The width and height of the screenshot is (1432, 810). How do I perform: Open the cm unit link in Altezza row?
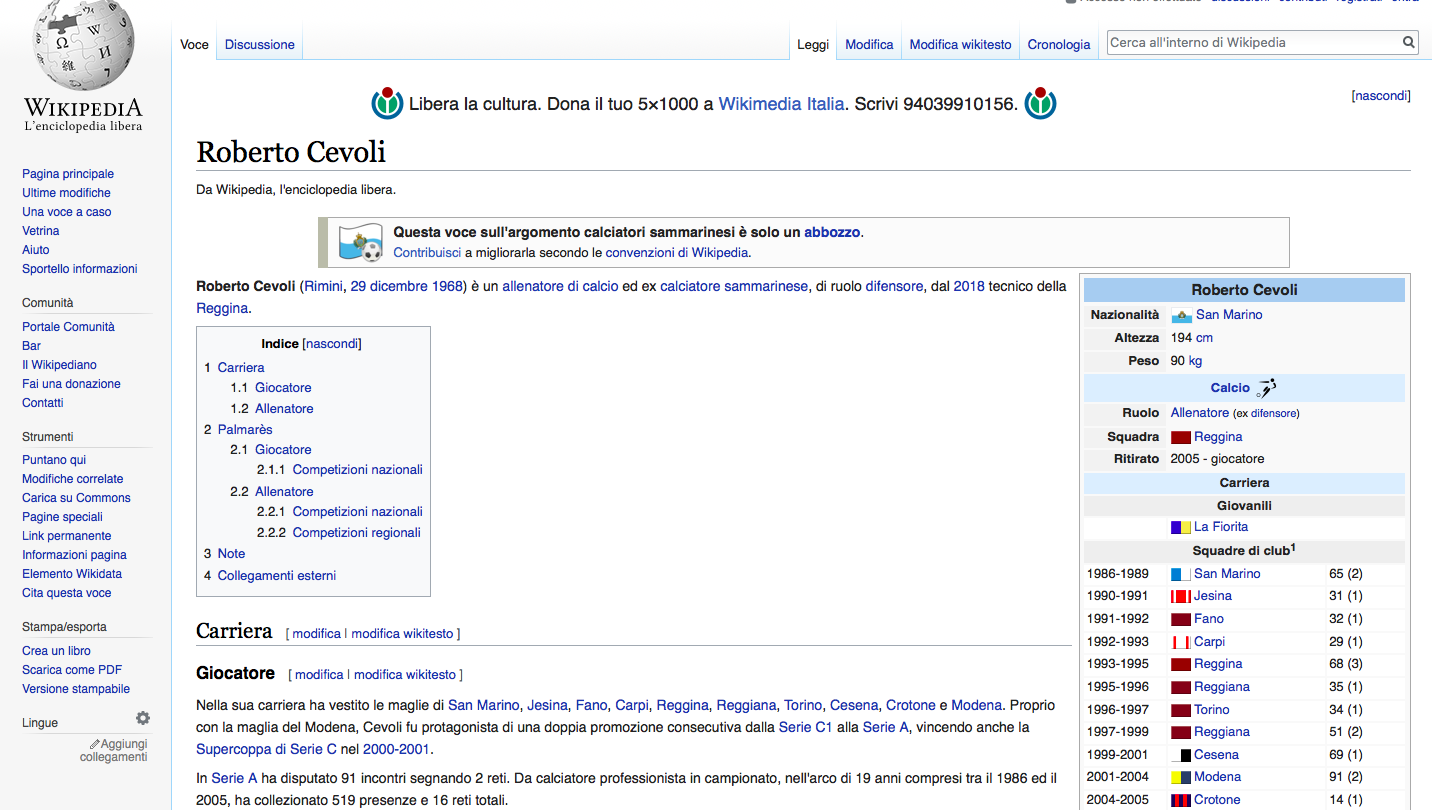click(x=1204, y=338)
